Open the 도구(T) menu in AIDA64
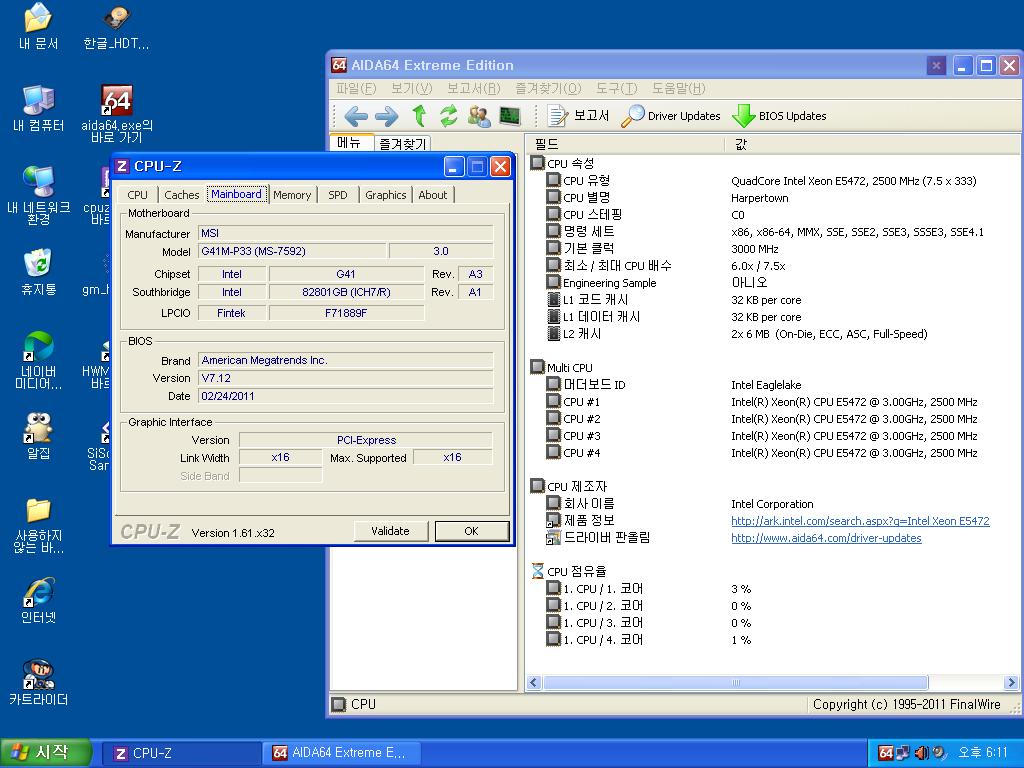Viewport: 1024px width, 768px height. point(616,88)
